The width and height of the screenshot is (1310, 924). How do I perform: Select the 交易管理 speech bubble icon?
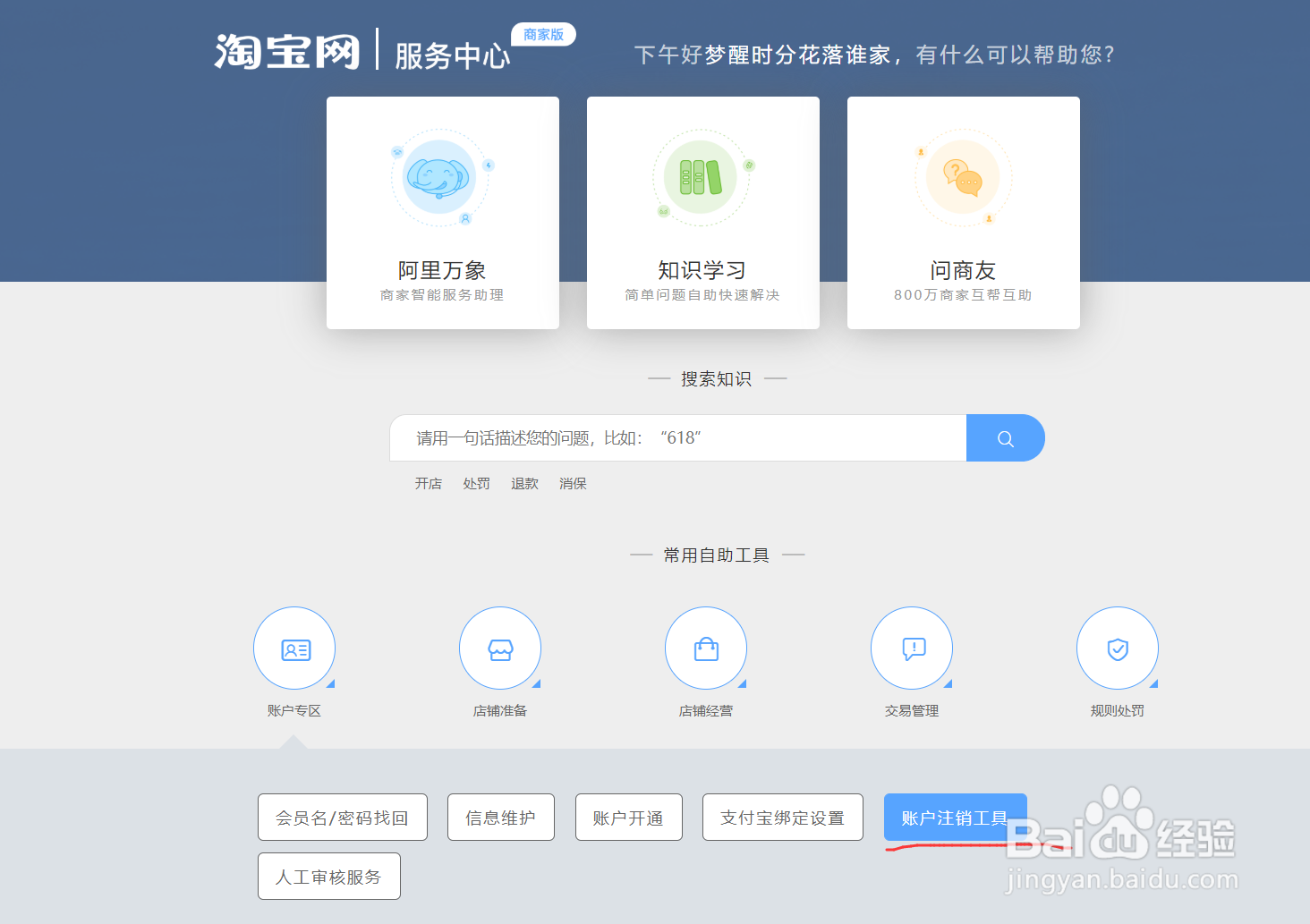(x=912, y=648)
